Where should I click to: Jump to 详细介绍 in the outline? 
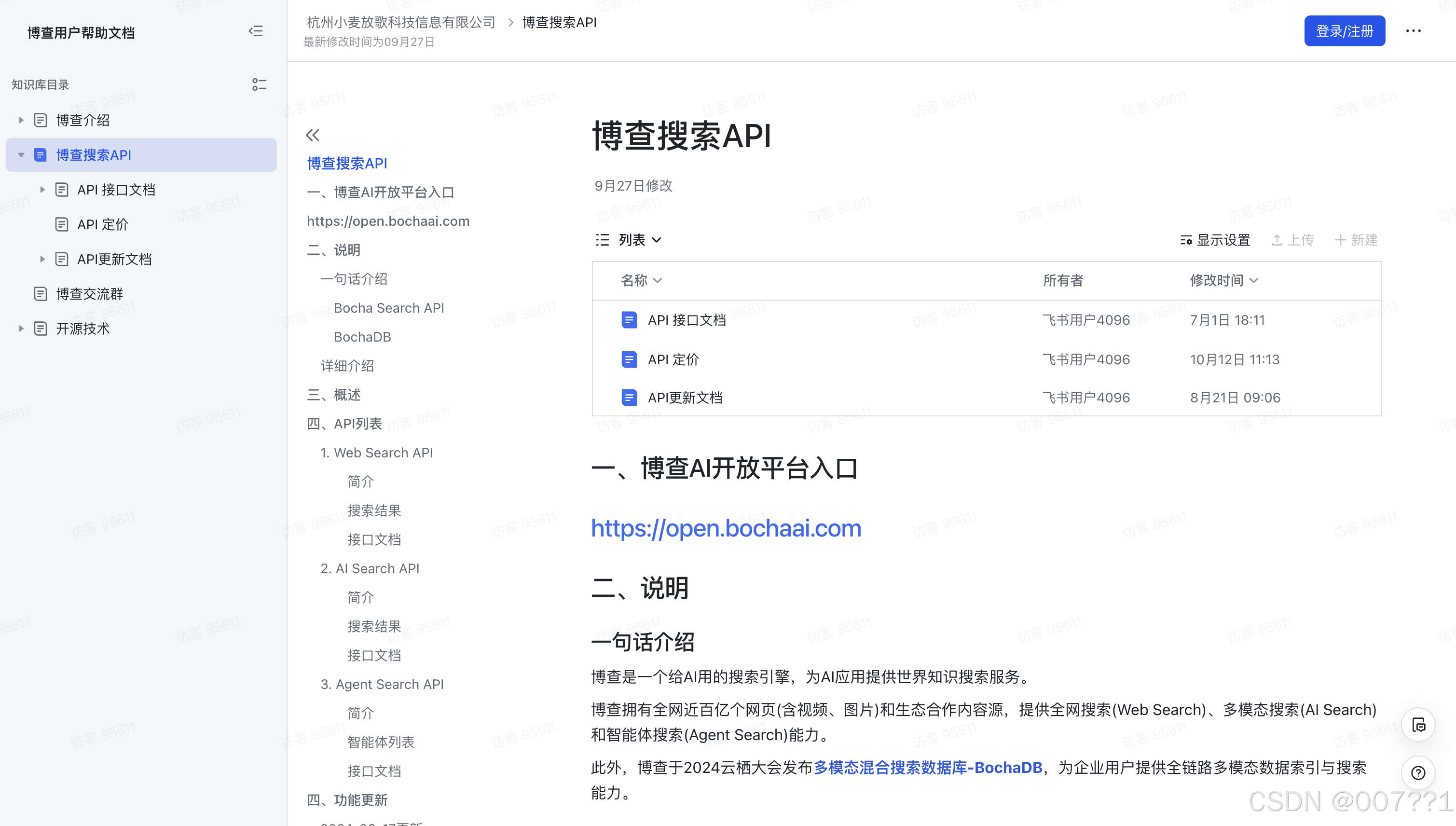tap(347, 366)
